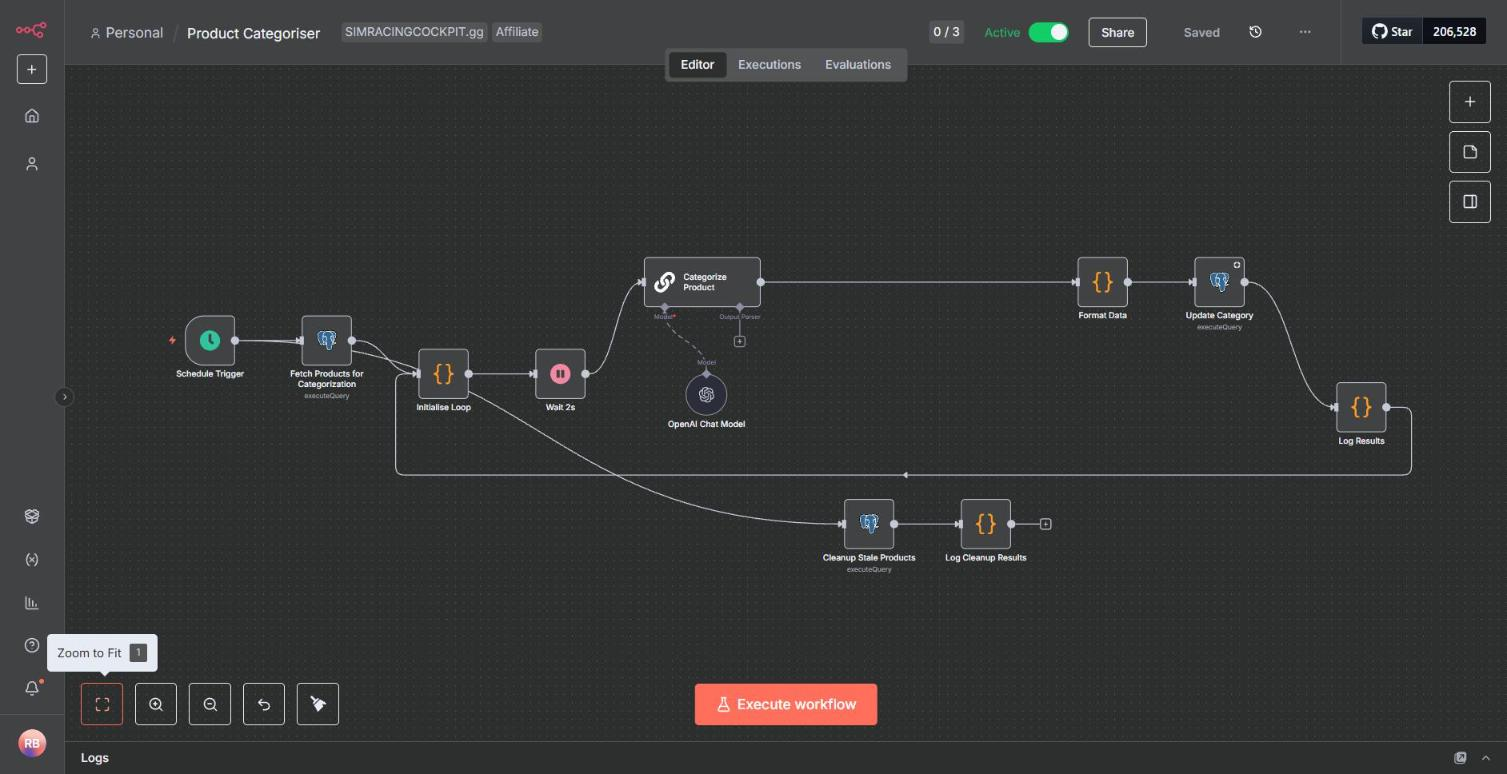The width and height of the screenshot is (1507, 774).
Task: Click the SIMRACINGCOCKPIT.gg tag
Action: tap(414, 32)
